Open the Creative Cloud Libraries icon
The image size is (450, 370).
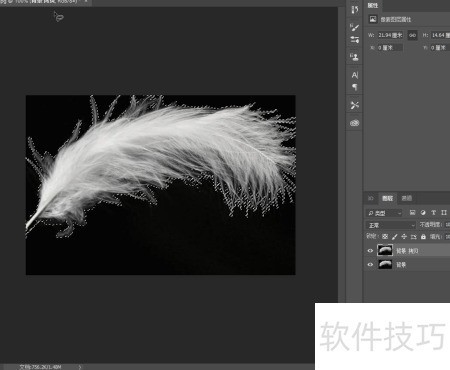coord(355,123)
